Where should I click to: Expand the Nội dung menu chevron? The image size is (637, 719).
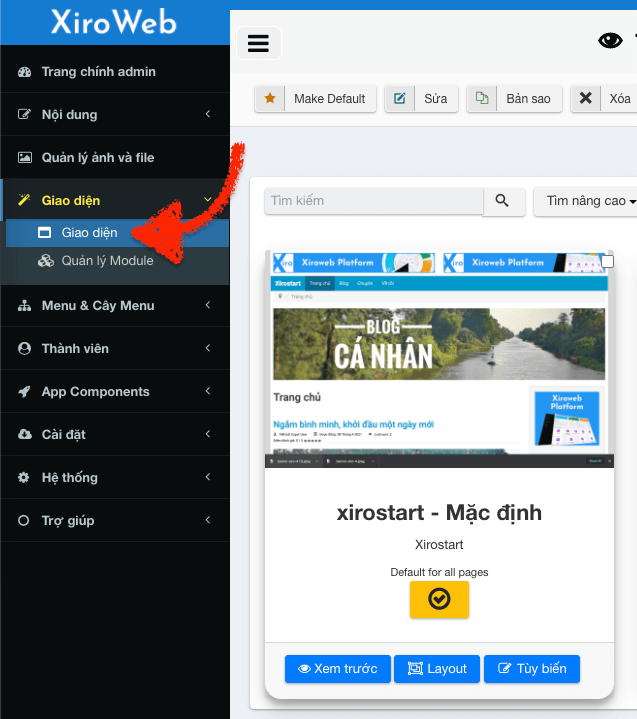(x=208, y=114)
